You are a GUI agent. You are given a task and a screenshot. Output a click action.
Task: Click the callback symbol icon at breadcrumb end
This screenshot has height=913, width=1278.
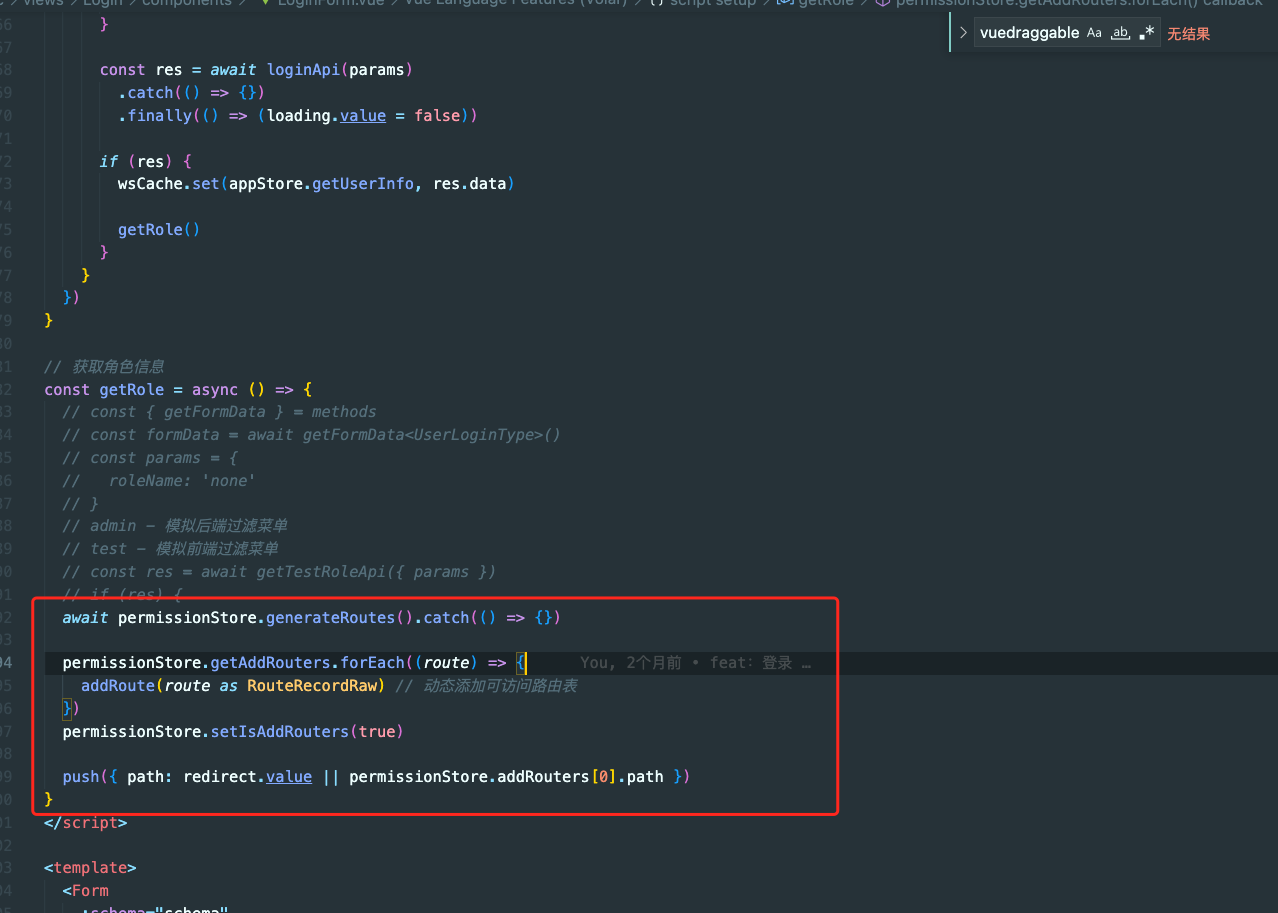click(x=884, y=3)
